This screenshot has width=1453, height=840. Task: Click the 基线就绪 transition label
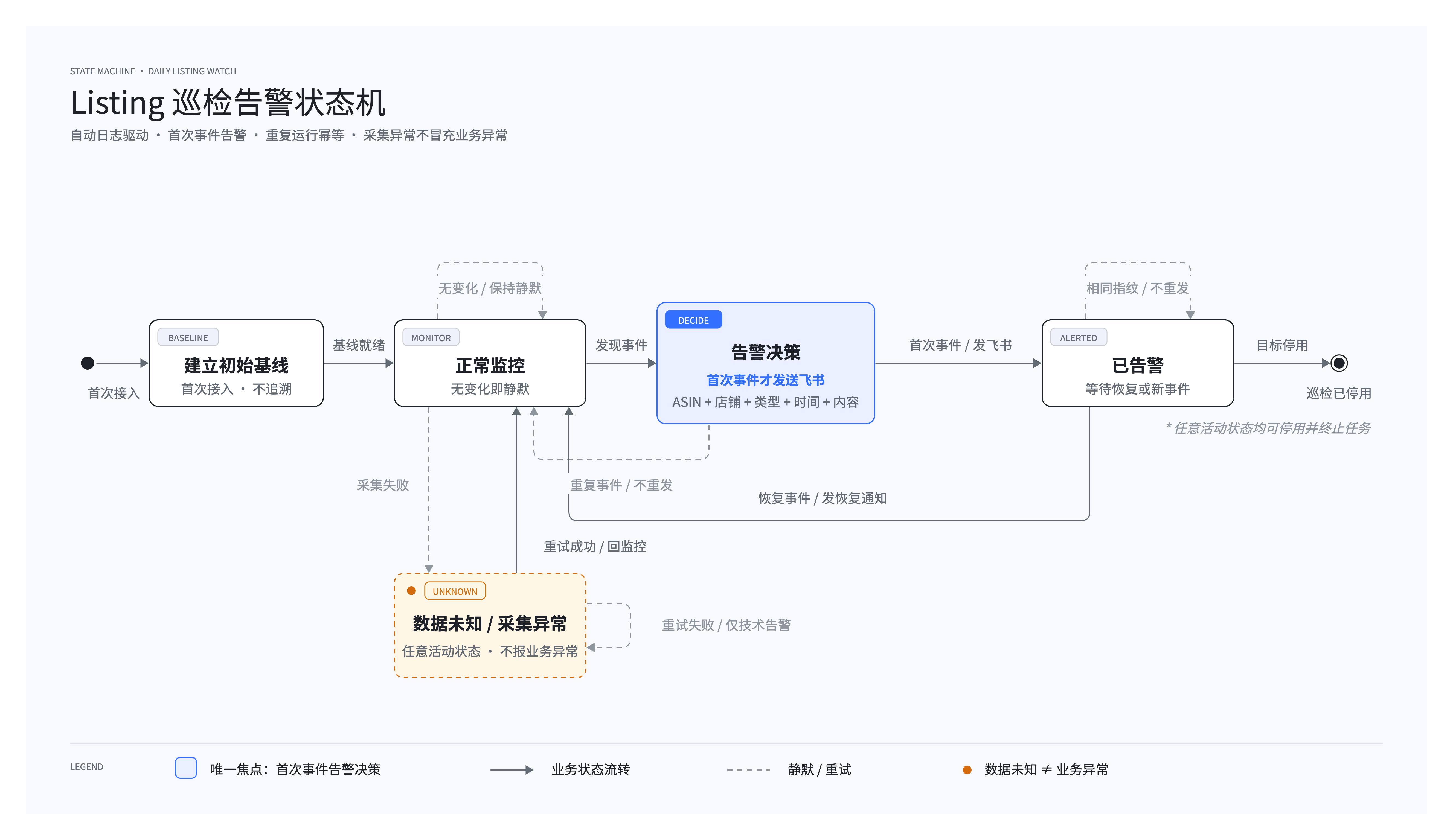click(x=359, y=345)
